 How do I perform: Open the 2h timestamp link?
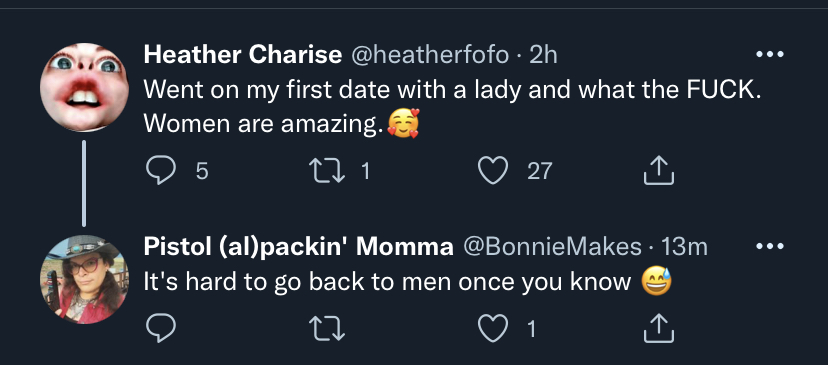[x=543, y=54]
